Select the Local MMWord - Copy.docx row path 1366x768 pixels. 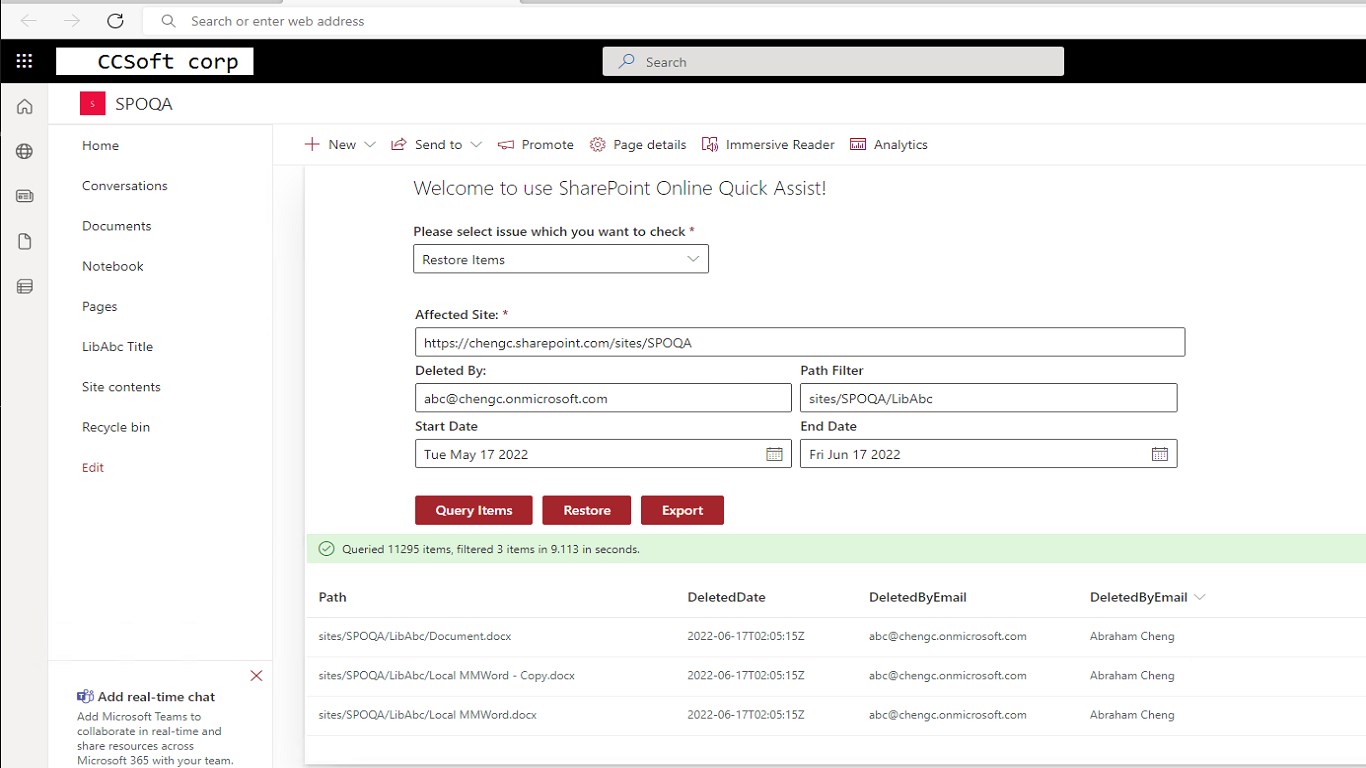[x=447, y=675]
